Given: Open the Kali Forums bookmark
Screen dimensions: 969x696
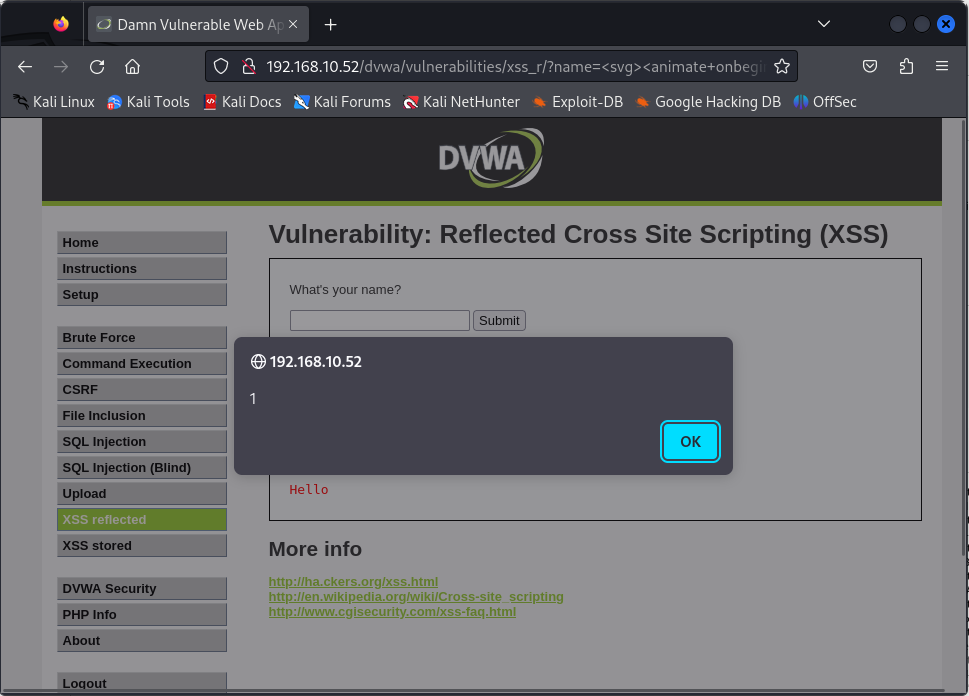Looking at the screenshot, I should click(x=342, y=102).
